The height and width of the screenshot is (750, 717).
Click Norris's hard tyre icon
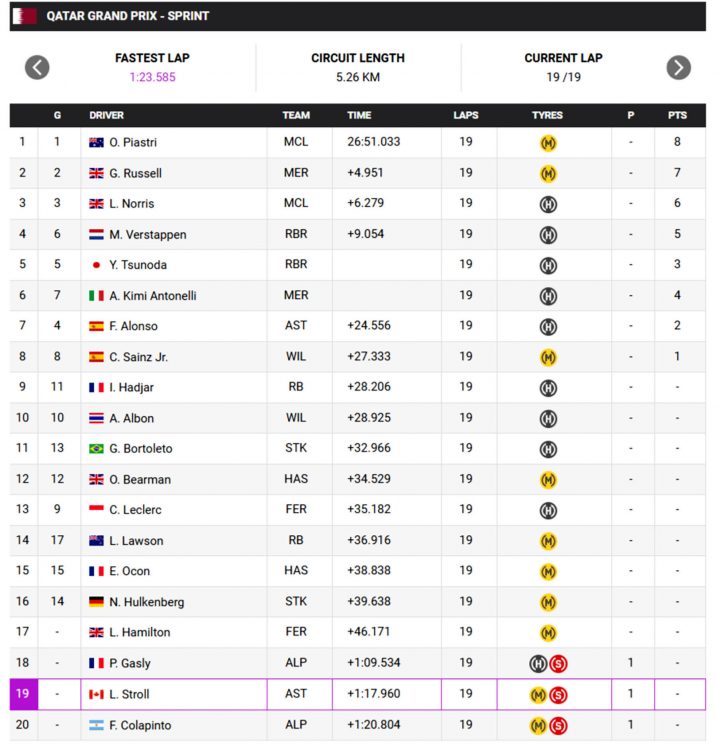[548, 204]
